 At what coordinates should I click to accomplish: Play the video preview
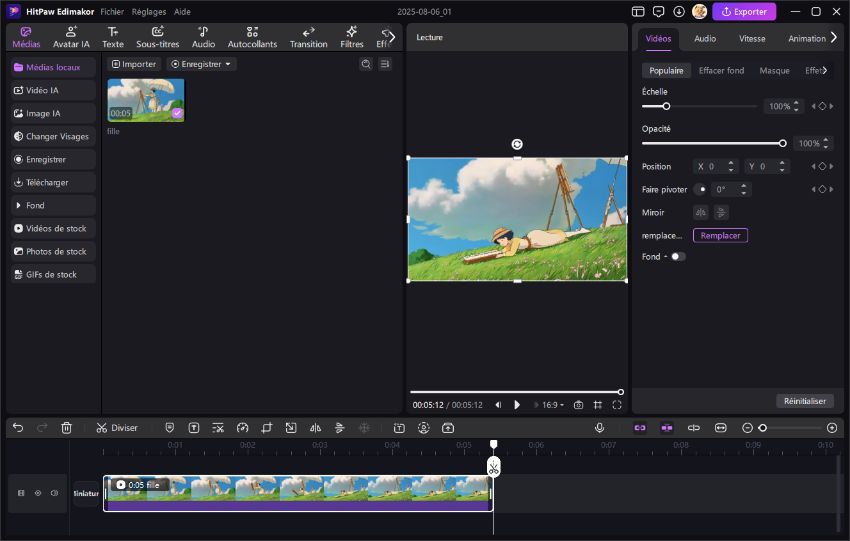[517, 405]
